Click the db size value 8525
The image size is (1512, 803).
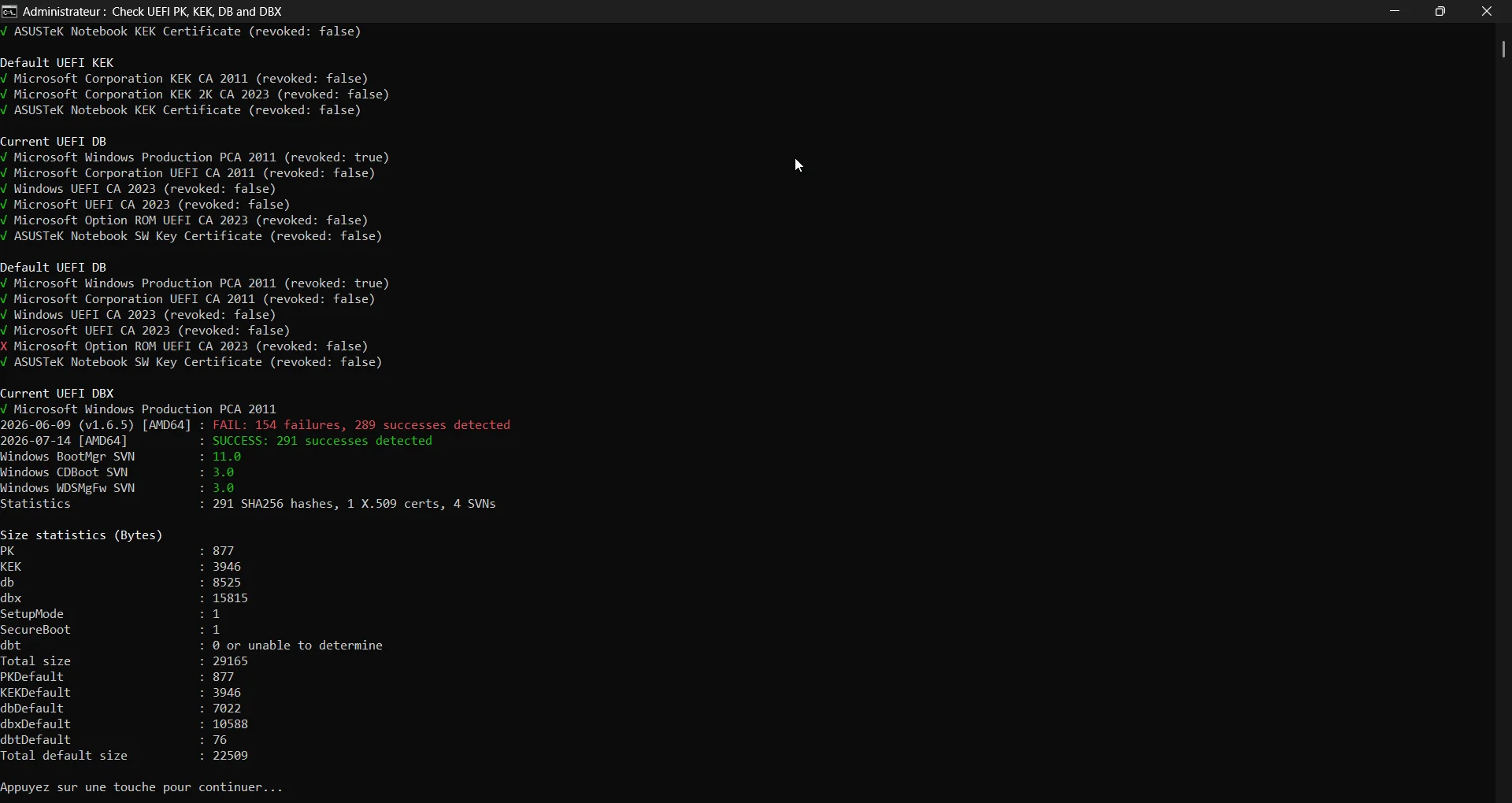228,583
